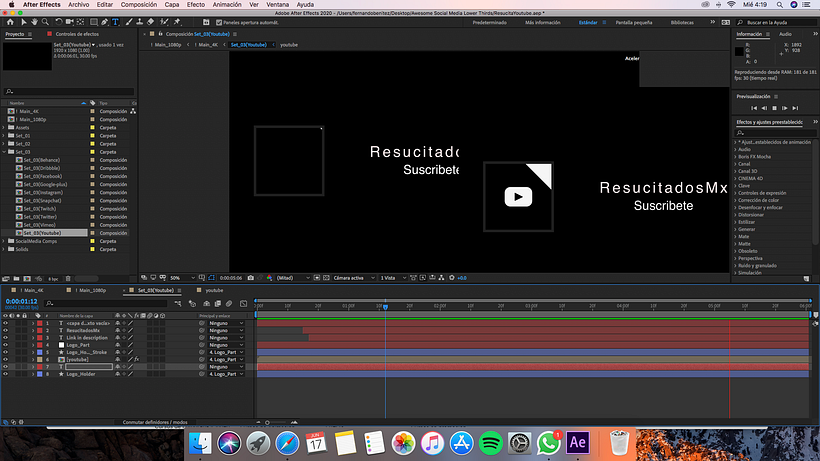Image resolution: width=820 pixels, height=461 pixels.
Task: Click Conmutar definidores / modos button
Action: tap(155, 422)
